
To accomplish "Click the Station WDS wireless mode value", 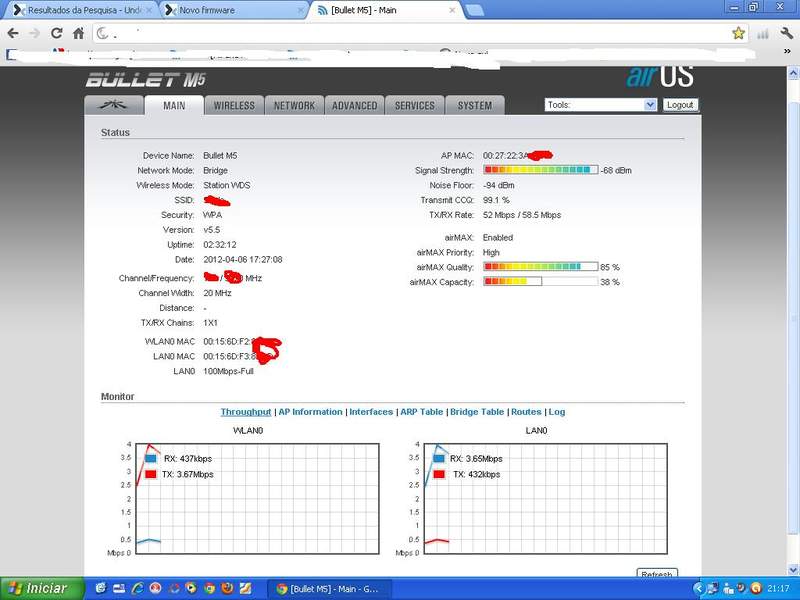I will [x=227, y=185].
